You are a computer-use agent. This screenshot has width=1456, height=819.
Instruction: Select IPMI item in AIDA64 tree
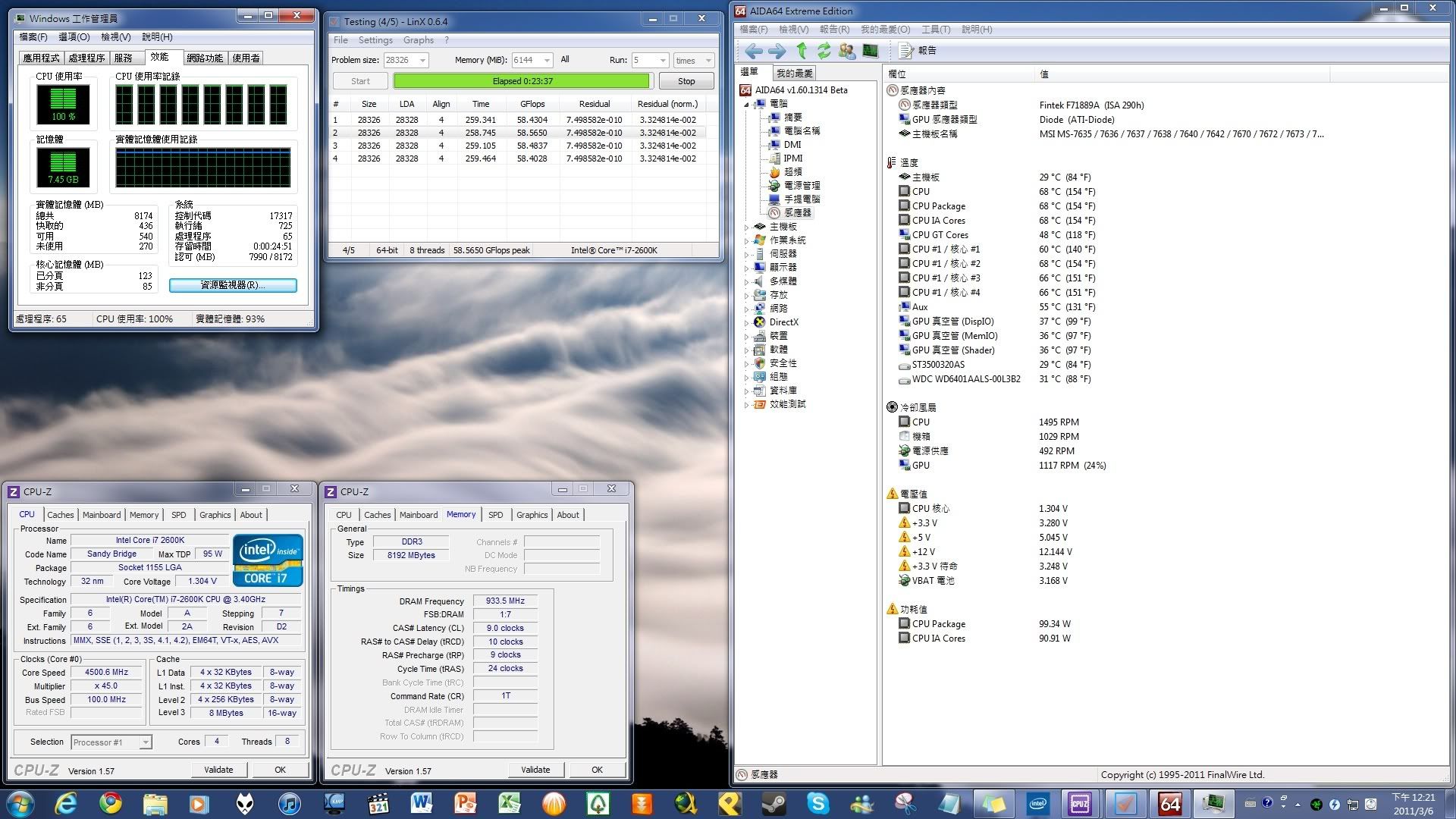[x=786, y=158]
